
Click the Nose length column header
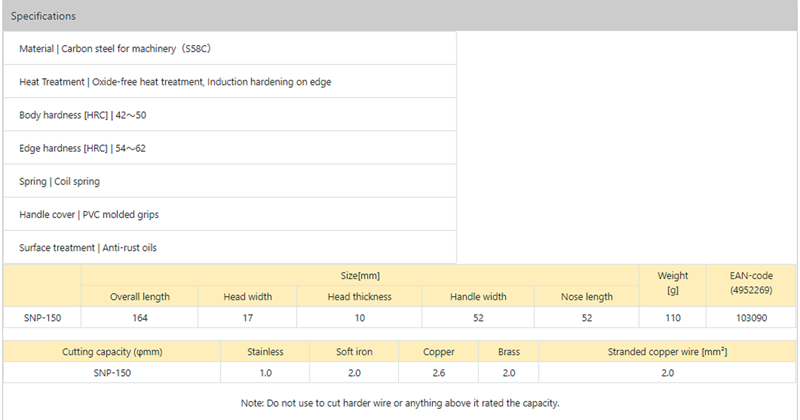pos(587,296)
